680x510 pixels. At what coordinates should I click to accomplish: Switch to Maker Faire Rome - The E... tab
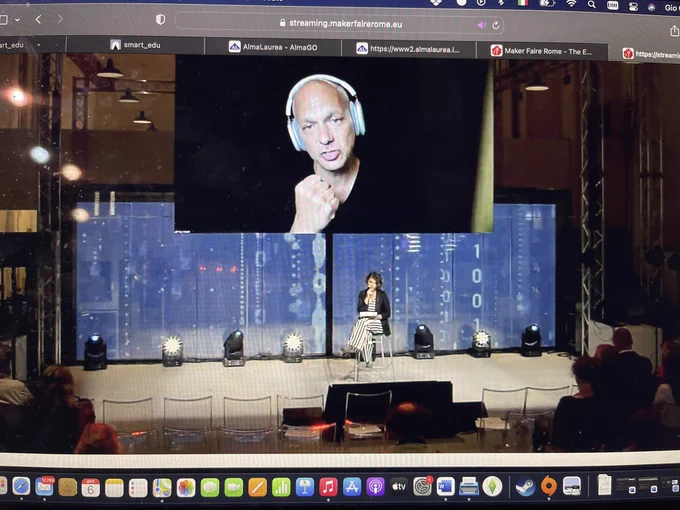[542, 51]
